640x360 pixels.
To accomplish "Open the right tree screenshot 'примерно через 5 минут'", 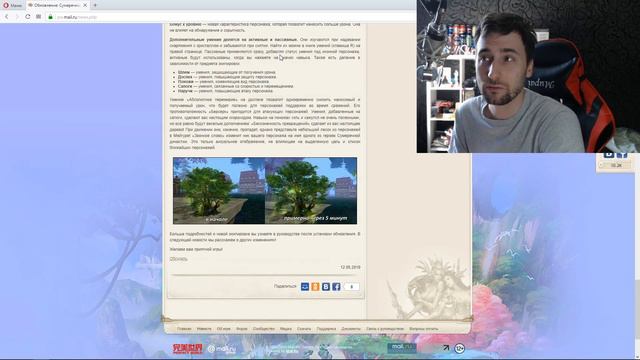I will pyautogui.click(x=311, y=191).
